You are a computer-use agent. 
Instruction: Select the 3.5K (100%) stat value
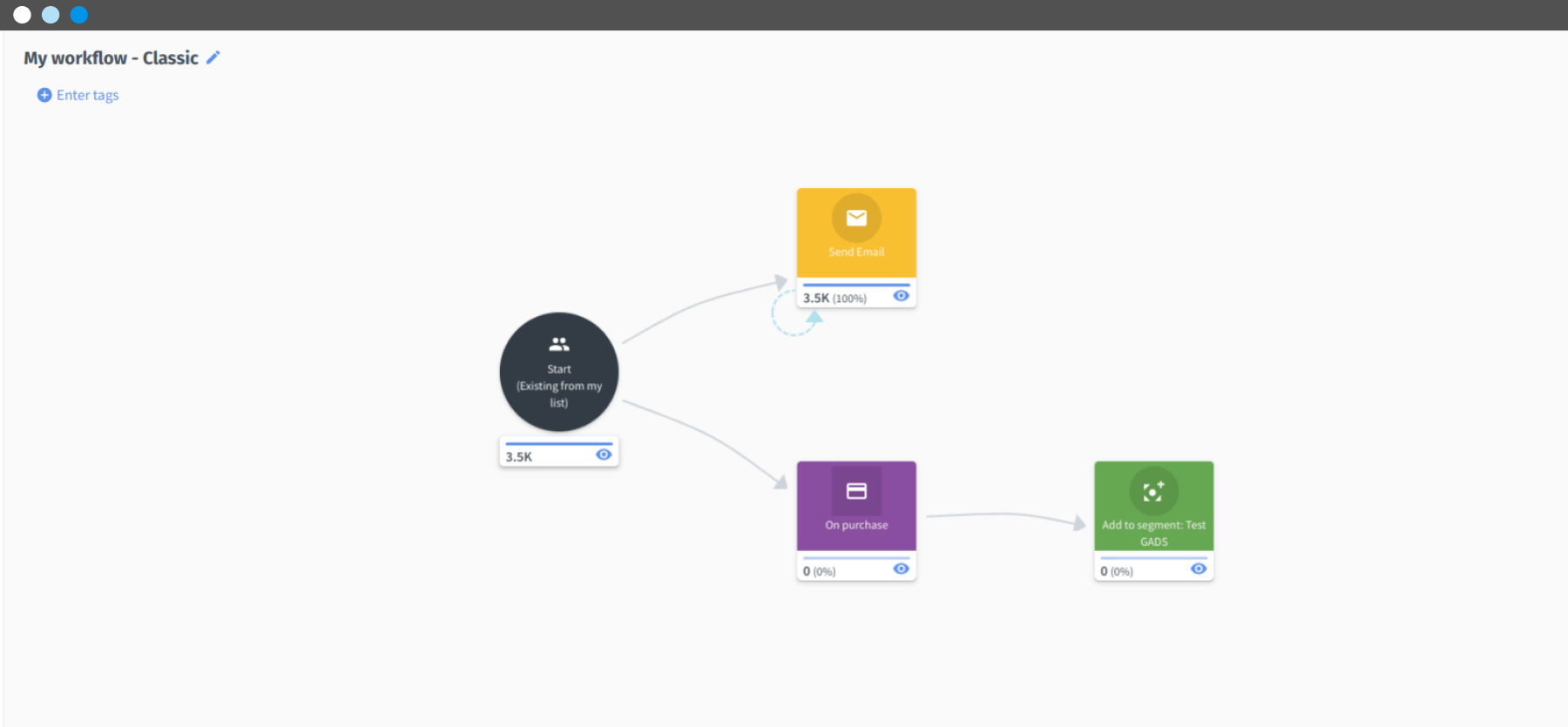[835, 298]
